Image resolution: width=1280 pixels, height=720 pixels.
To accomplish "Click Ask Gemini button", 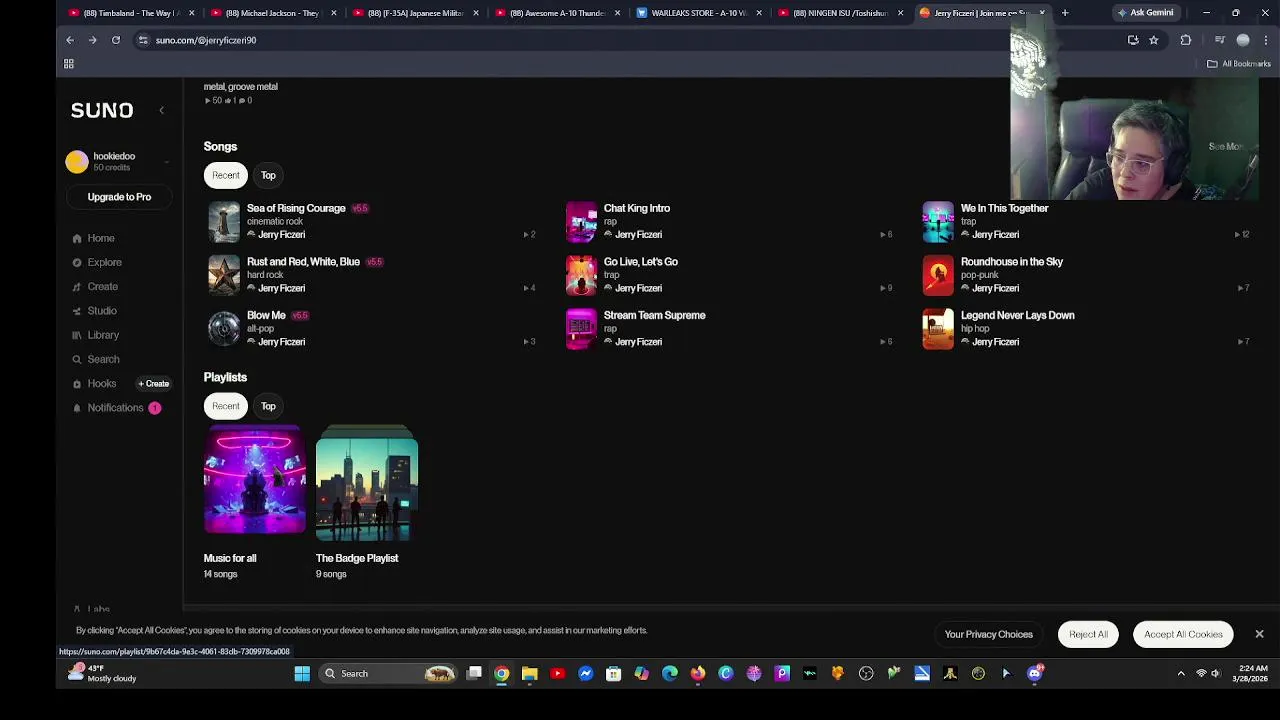I will click(1146, 13).
